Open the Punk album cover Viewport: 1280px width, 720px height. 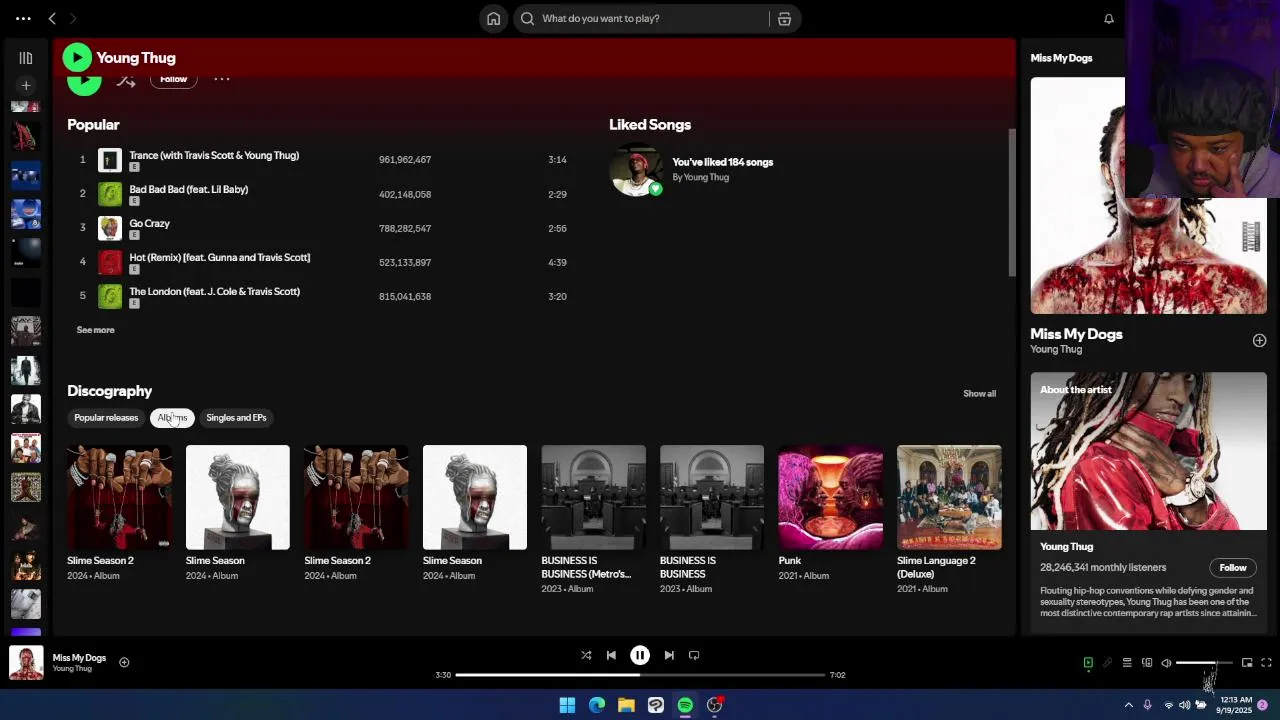830,497
